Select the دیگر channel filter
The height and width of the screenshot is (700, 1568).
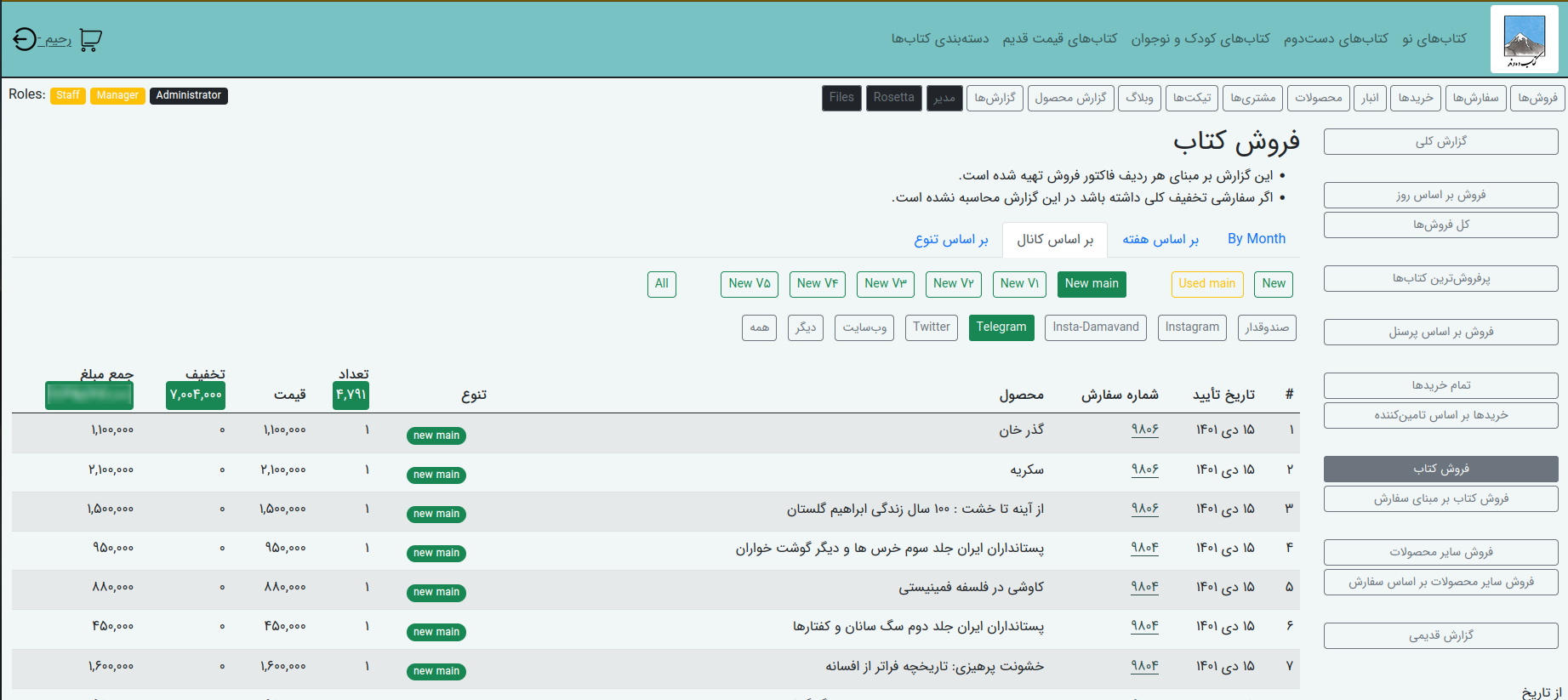pos(806,327)
